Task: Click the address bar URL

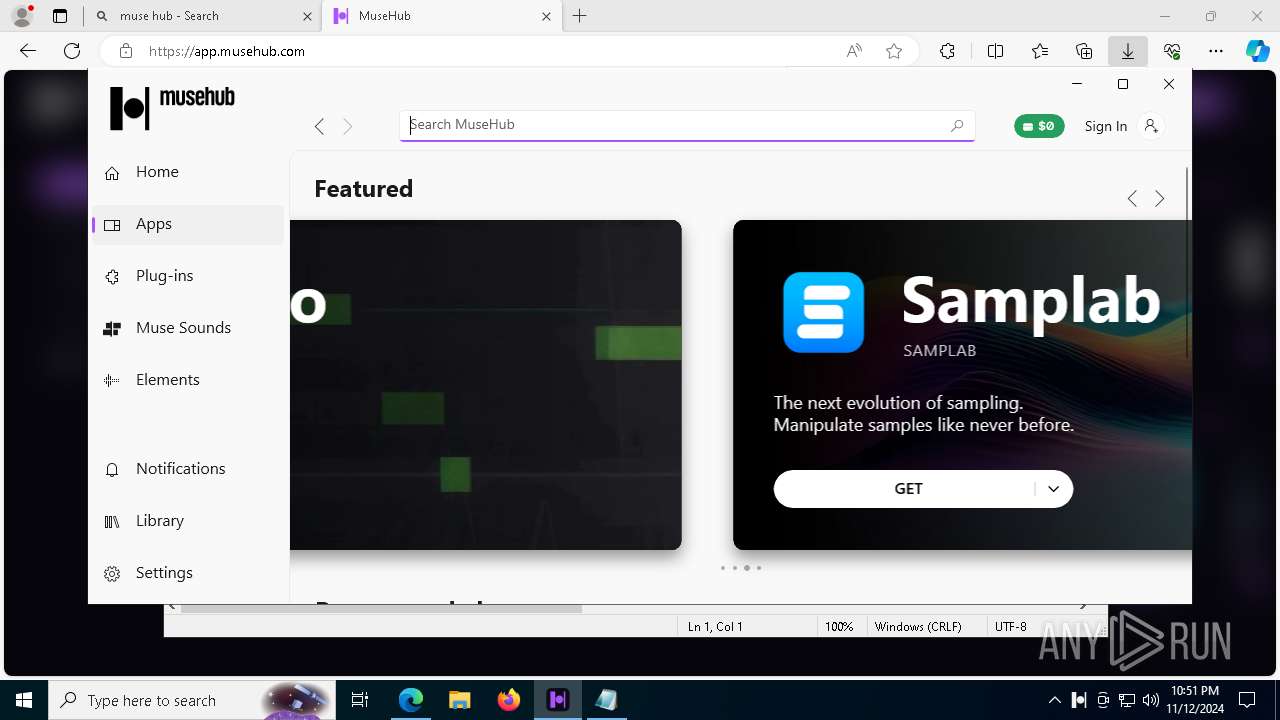Action: coord(227,51)
